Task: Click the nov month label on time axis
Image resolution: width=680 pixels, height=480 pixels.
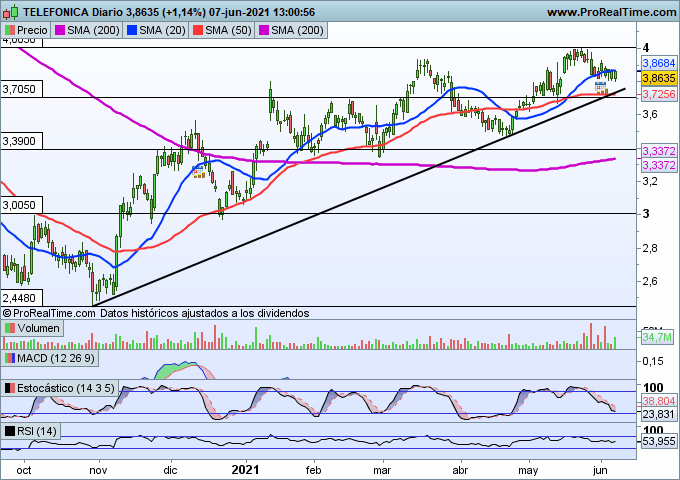Action: coord(98,470)
